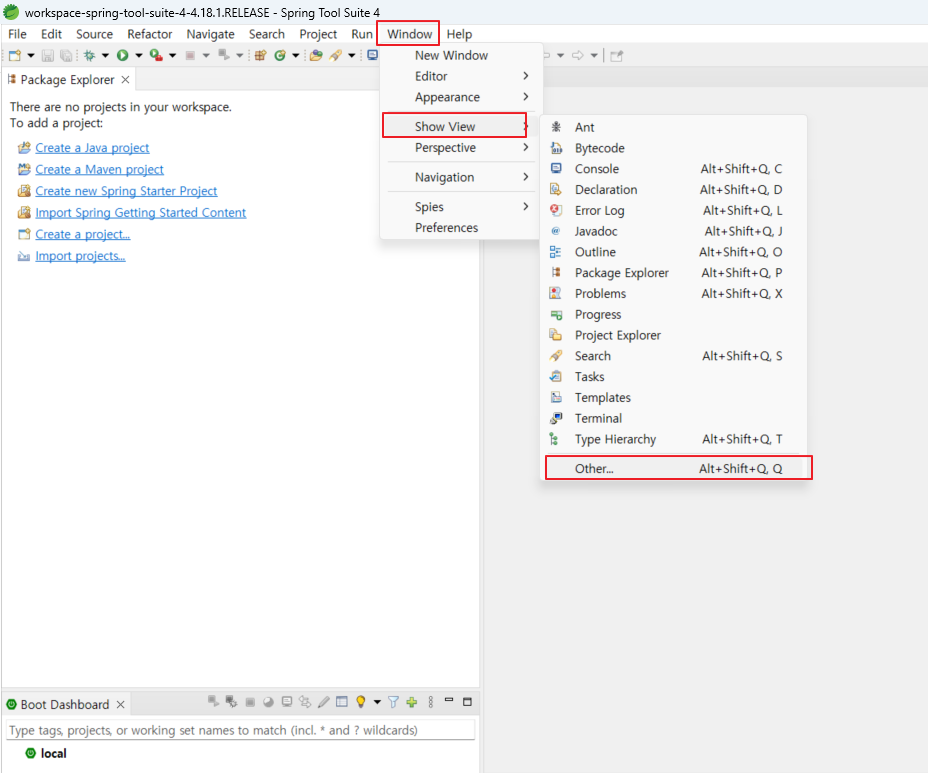928x773 pixels.
Task: Click the Coverage run icon in toolbar
Action: tap(156, 56)
